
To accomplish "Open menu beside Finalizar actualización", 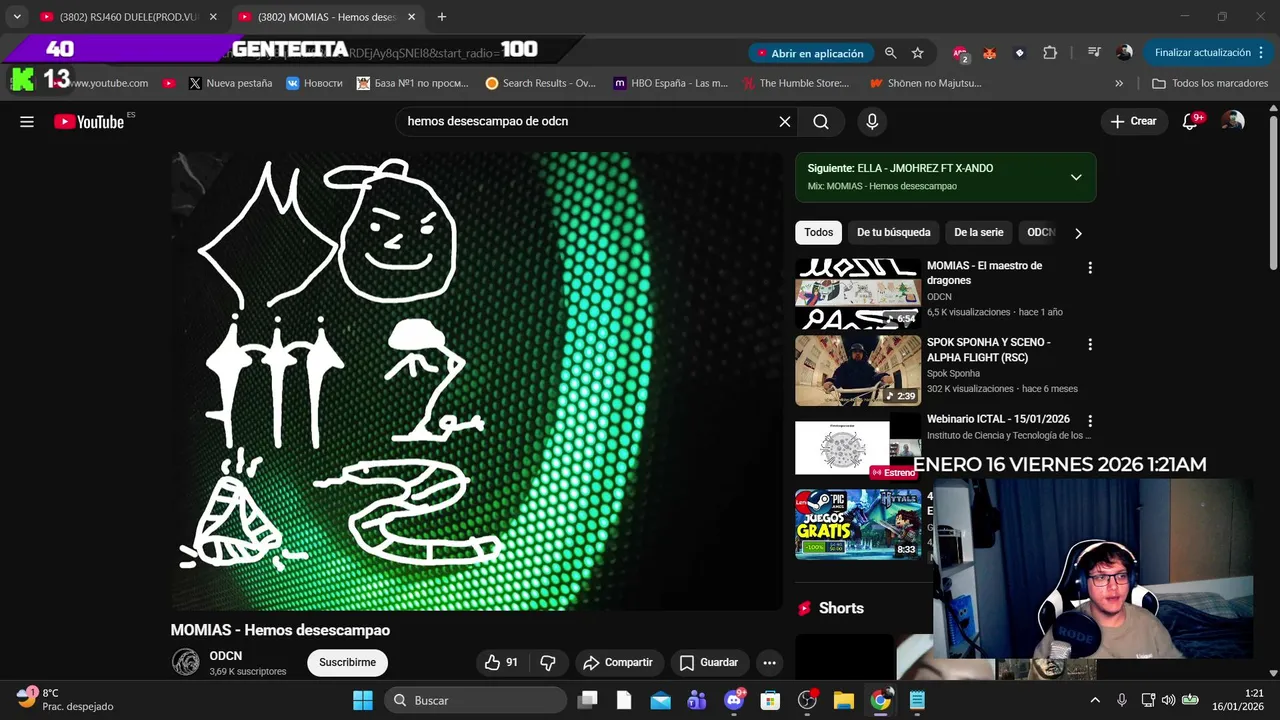I will tap(1262, 53).
